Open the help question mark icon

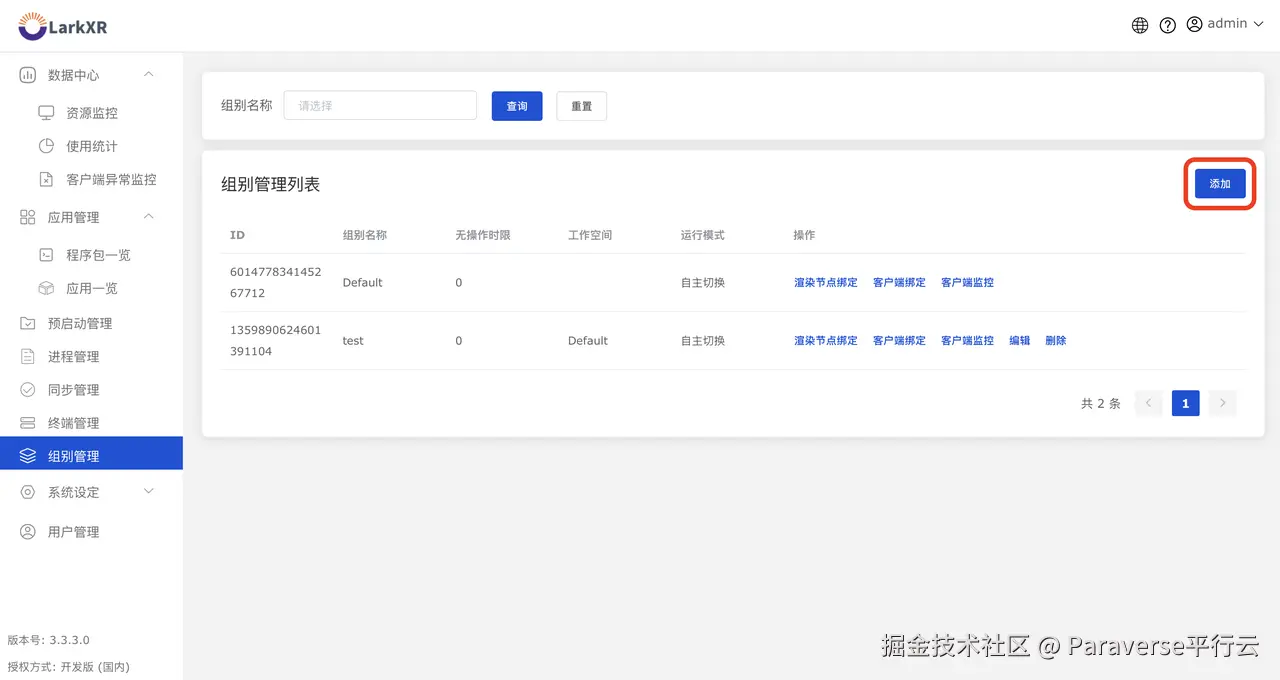[1167, 24]
